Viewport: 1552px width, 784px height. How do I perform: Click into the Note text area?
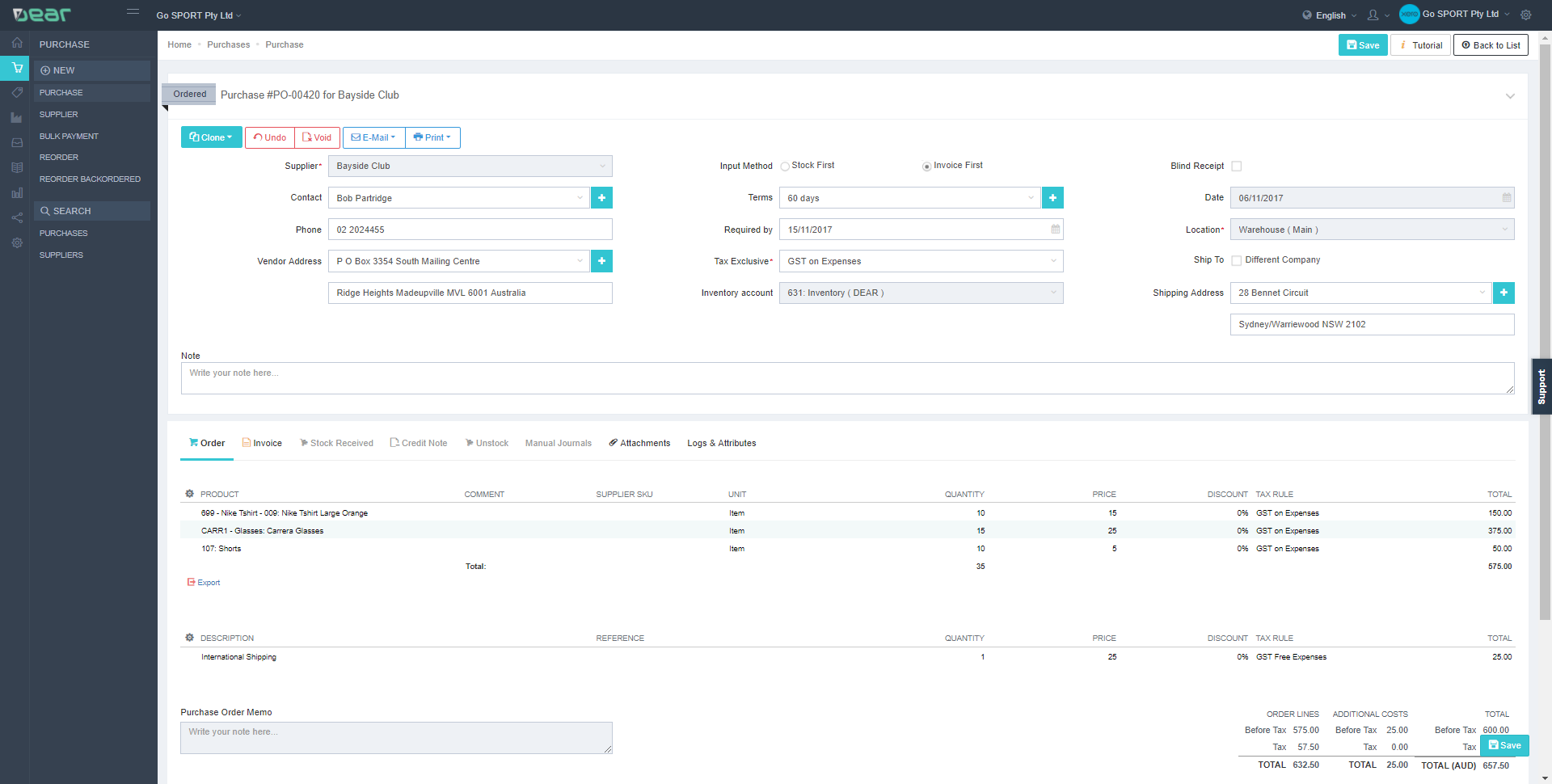846,378
